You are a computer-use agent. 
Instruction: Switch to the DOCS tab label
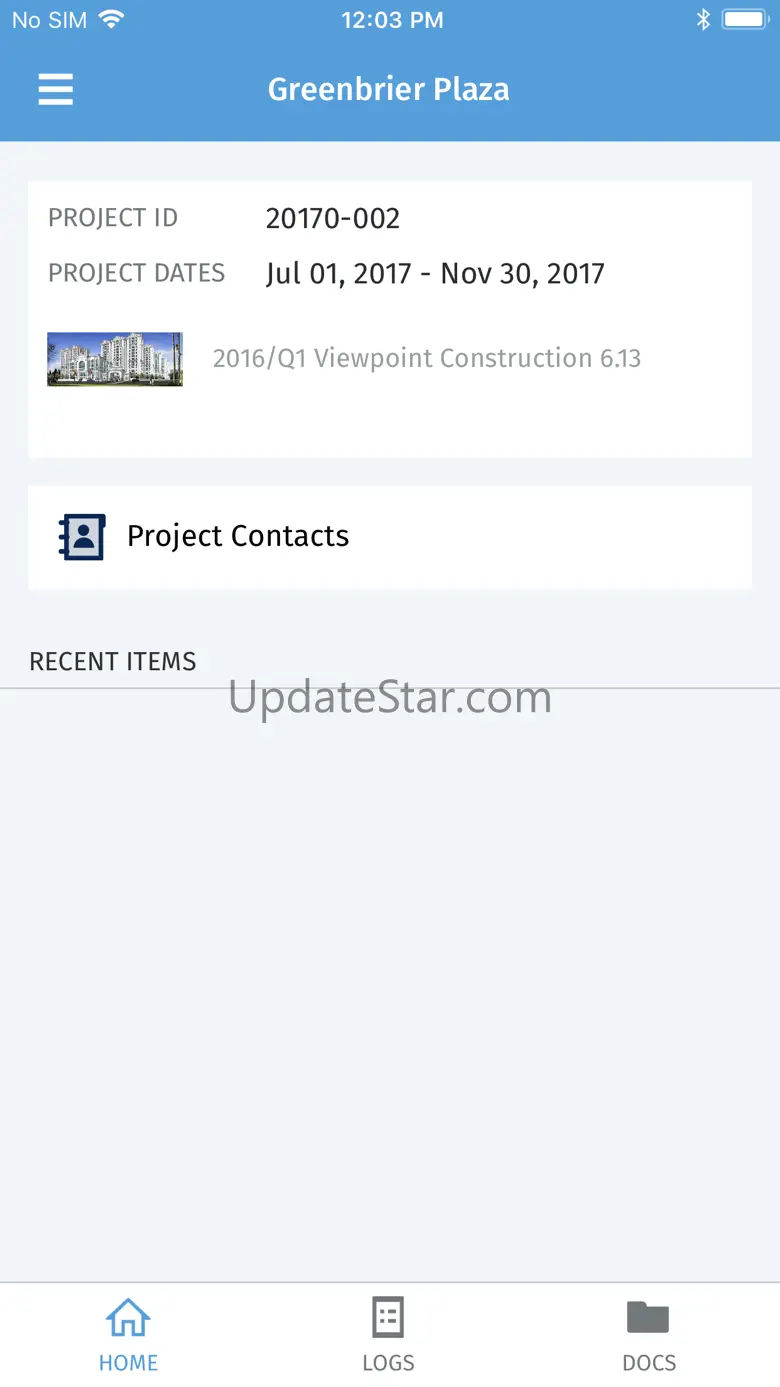pos(649,1363)
